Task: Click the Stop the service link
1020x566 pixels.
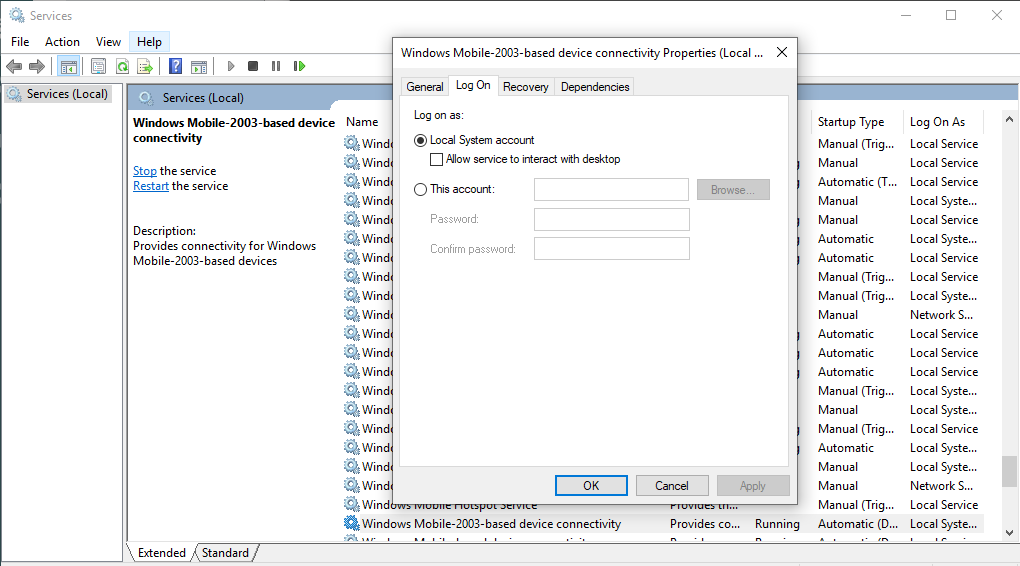Action: pyautogui.click(x=144, y=170)
